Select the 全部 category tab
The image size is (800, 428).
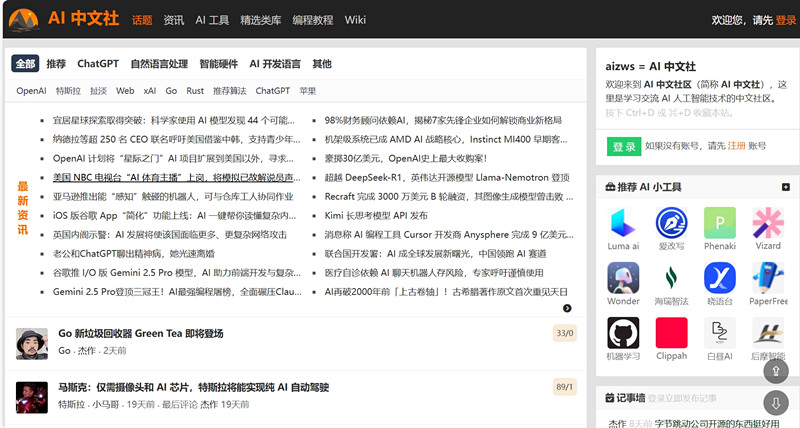point(25,64)
